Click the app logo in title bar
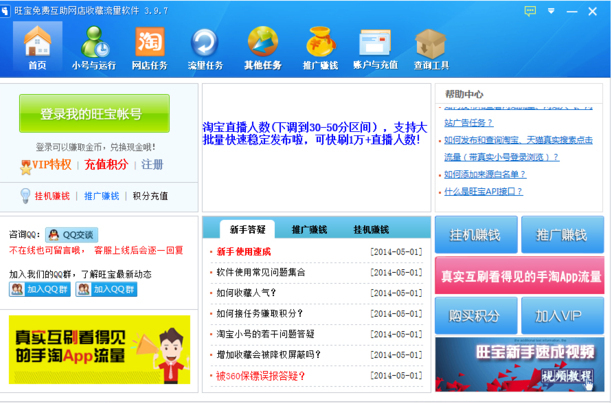612x403 pixels. [x=5, y=11]
